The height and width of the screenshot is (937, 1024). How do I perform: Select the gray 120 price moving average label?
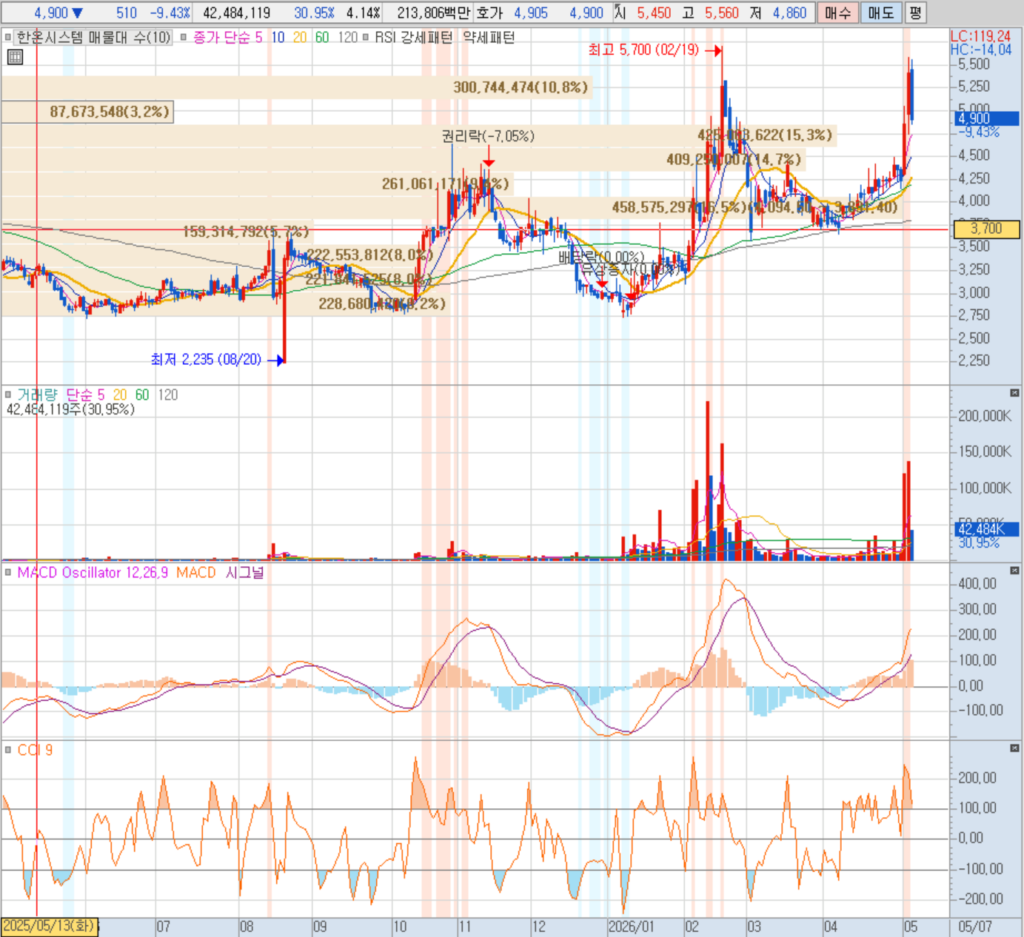347,38
